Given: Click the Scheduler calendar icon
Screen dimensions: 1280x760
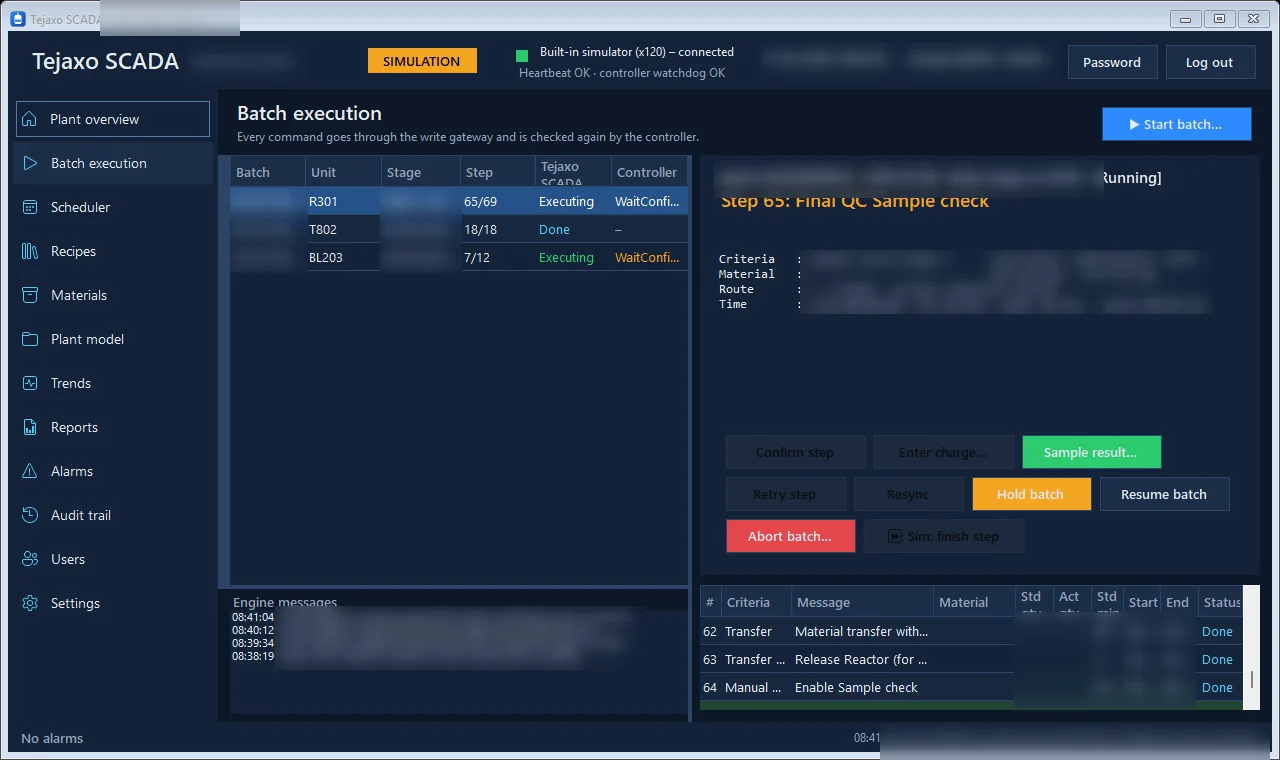Looking at the screenshot, I should pos(30,207).
